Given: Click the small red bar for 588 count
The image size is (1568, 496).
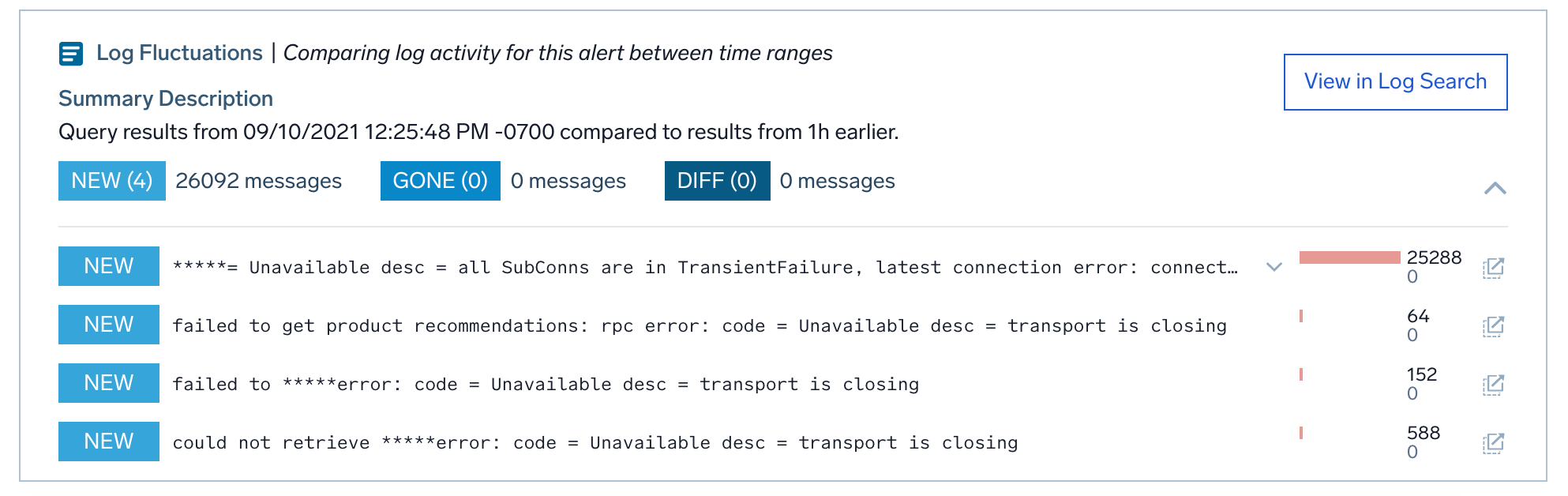Looking at the screenshot, I should point(1301,433).
